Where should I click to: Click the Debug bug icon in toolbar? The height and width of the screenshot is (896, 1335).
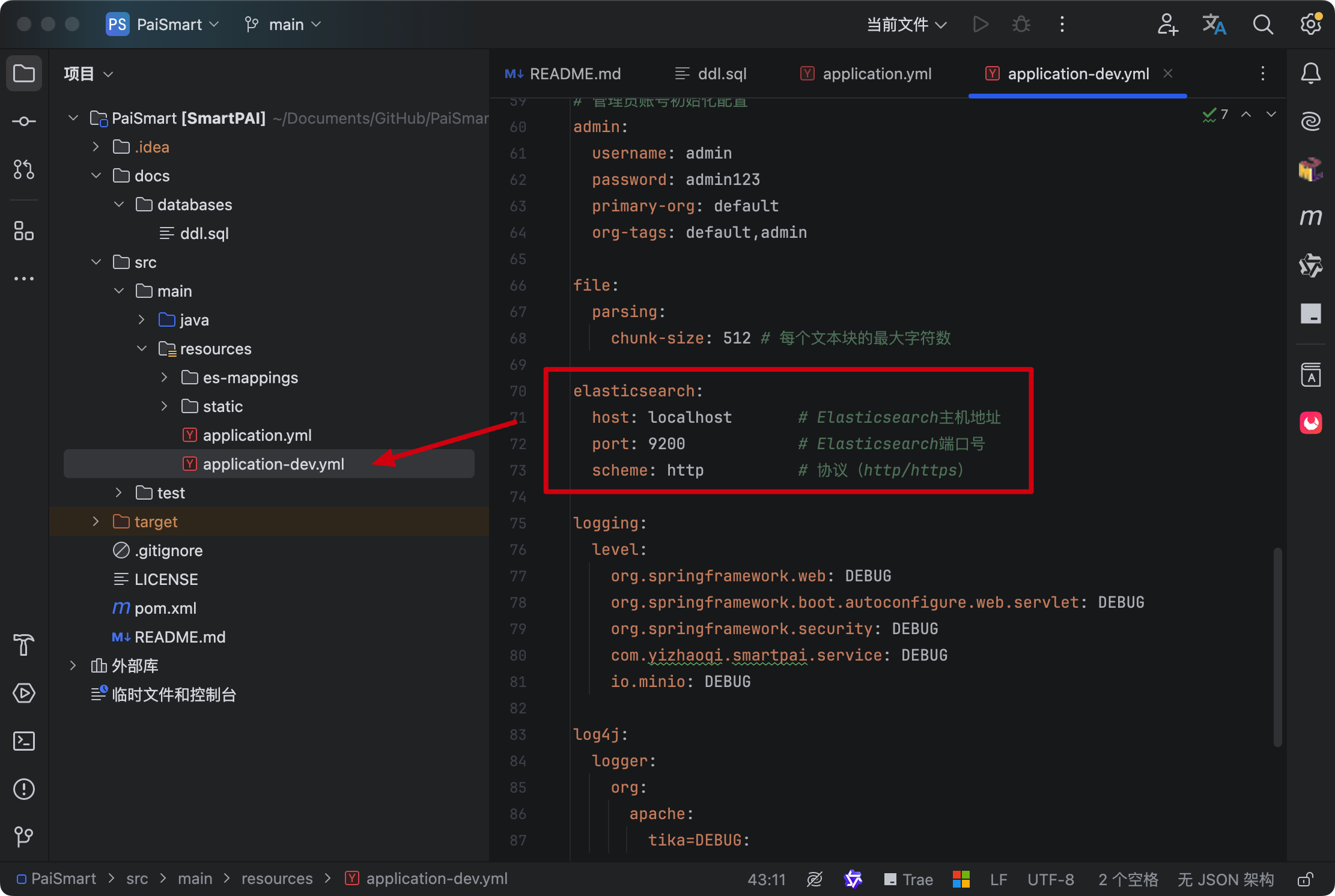click(x=1021, y=25)
